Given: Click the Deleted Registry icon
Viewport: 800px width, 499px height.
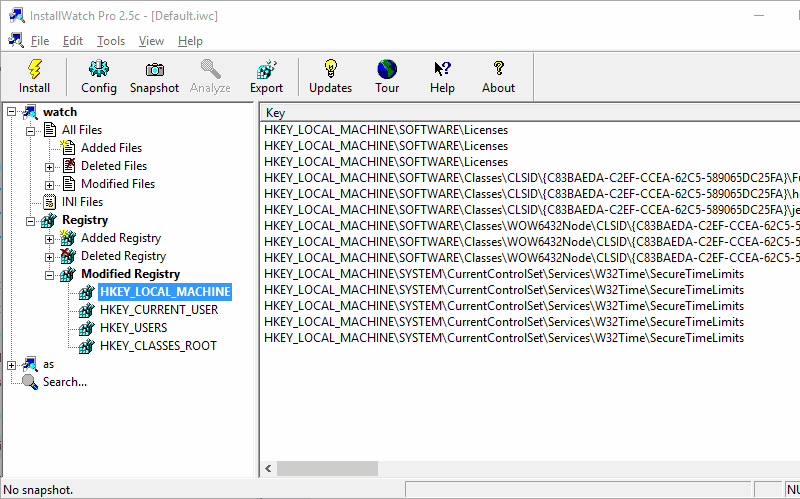Looking at the screenshot, I should click(68, 256).
